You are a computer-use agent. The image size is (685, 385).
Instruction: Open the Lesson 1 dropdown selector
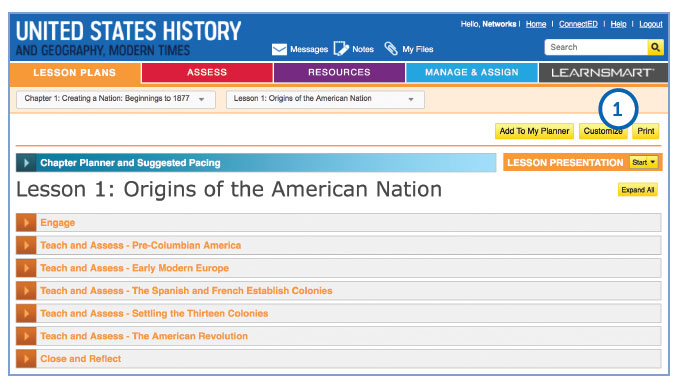pos(325,99)
